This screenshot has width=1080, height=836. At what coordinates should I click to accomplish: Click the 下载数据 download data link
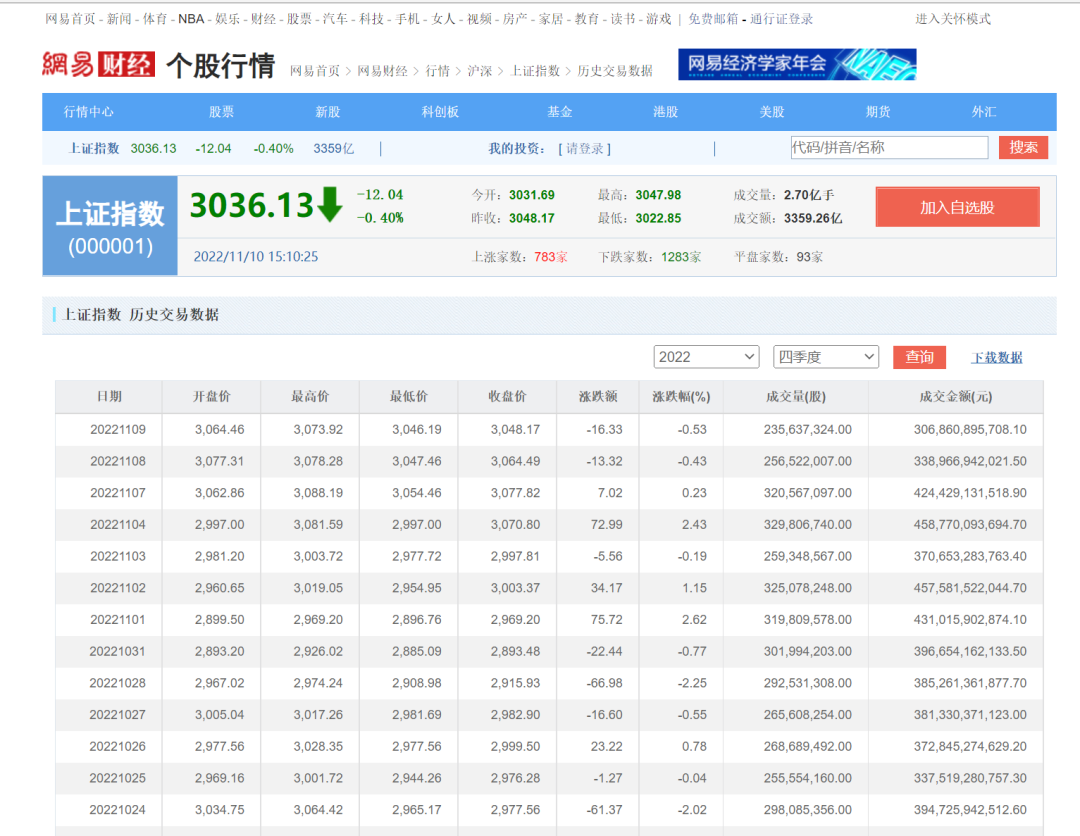(996, 358)
